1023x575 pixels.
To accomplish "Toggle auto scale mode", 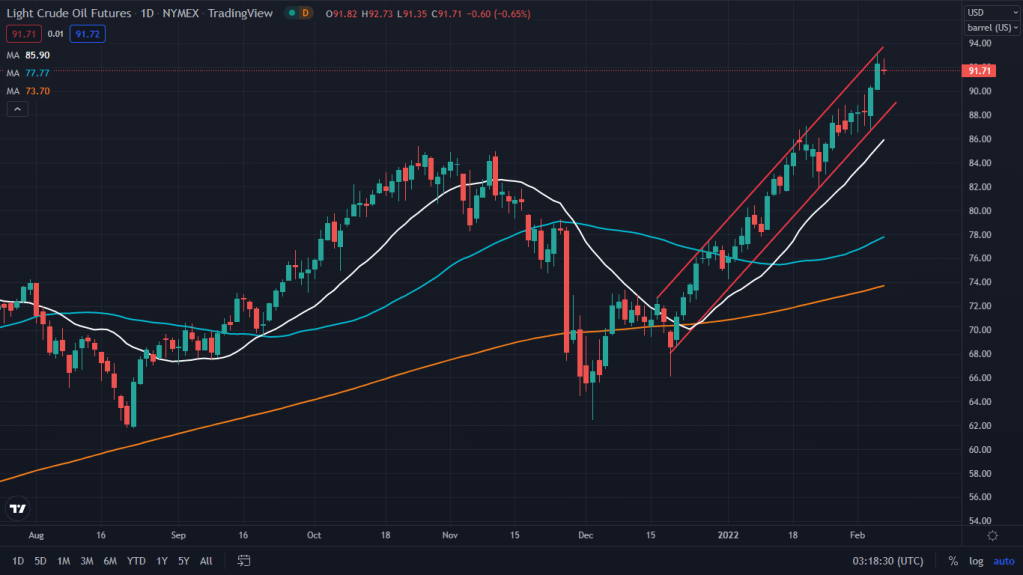I will pos(1002,561).
